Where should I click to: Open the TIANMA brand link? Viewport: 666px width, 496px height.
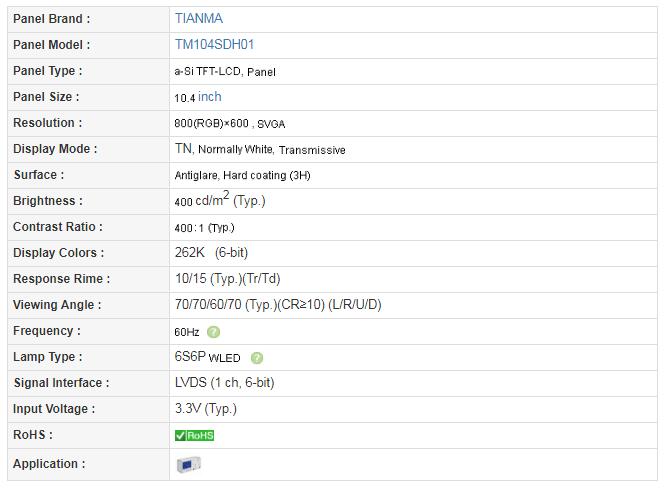(x=199, y=19)
